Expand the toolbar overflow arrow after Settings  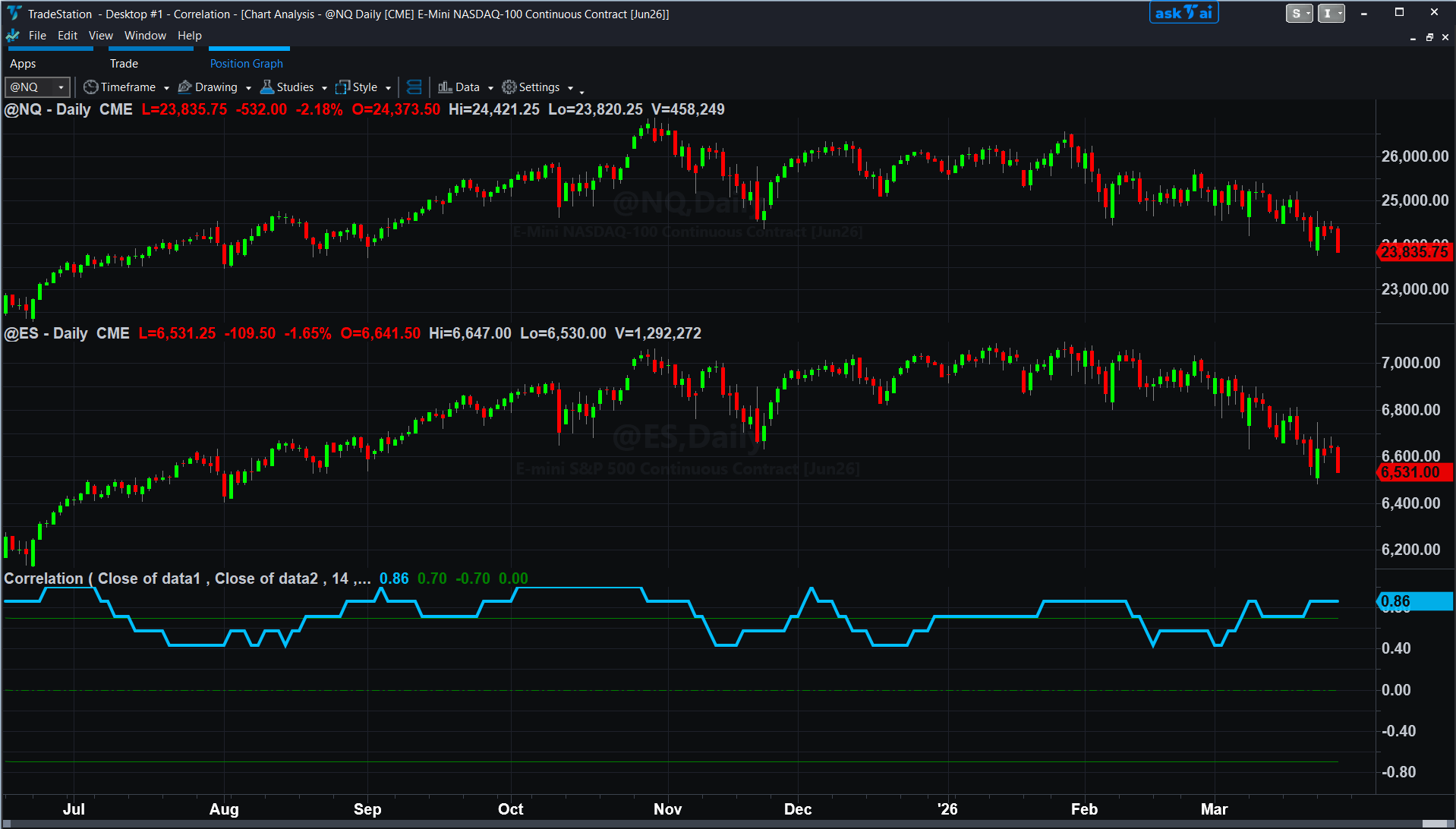581,91
